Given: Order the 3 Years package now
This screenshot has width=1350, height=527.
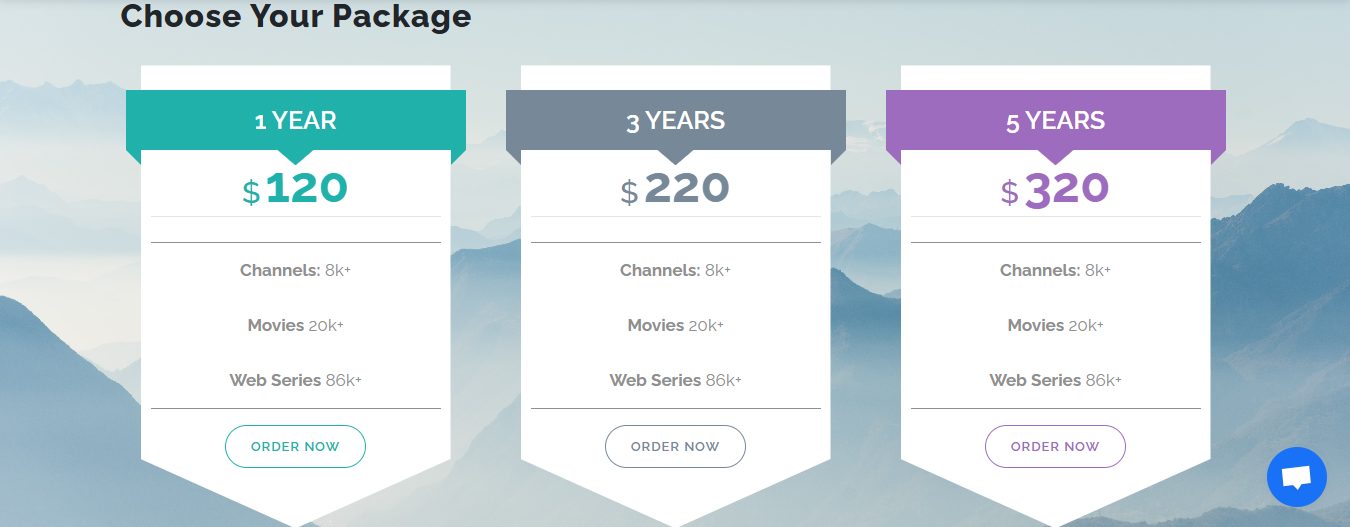Looking at the screenshot, I should pyautogui.click(x=675, y=446).
